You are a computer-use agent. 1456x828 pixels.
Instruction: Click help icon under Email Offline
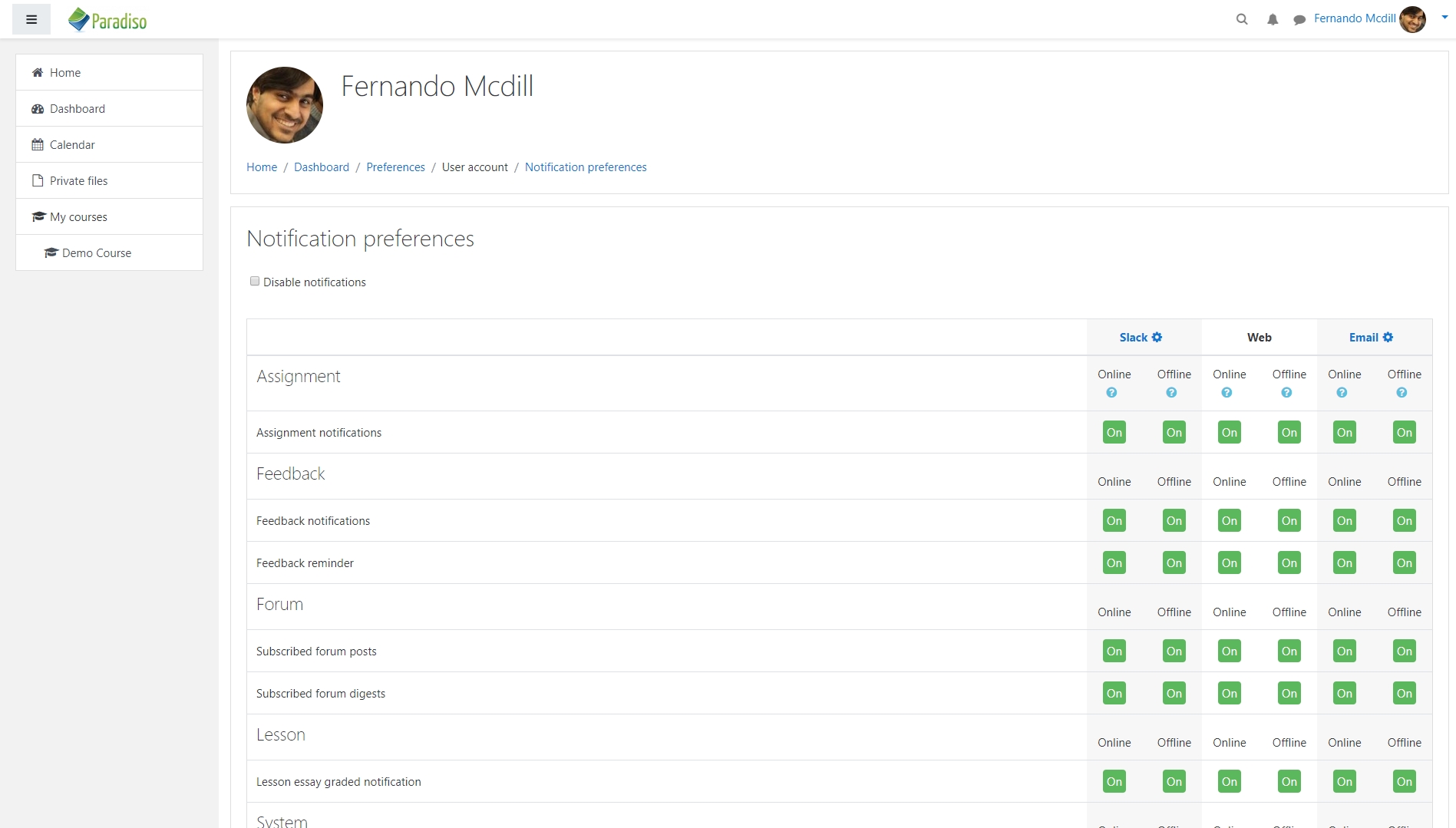pyautogui.click(x=1402, y=393)
